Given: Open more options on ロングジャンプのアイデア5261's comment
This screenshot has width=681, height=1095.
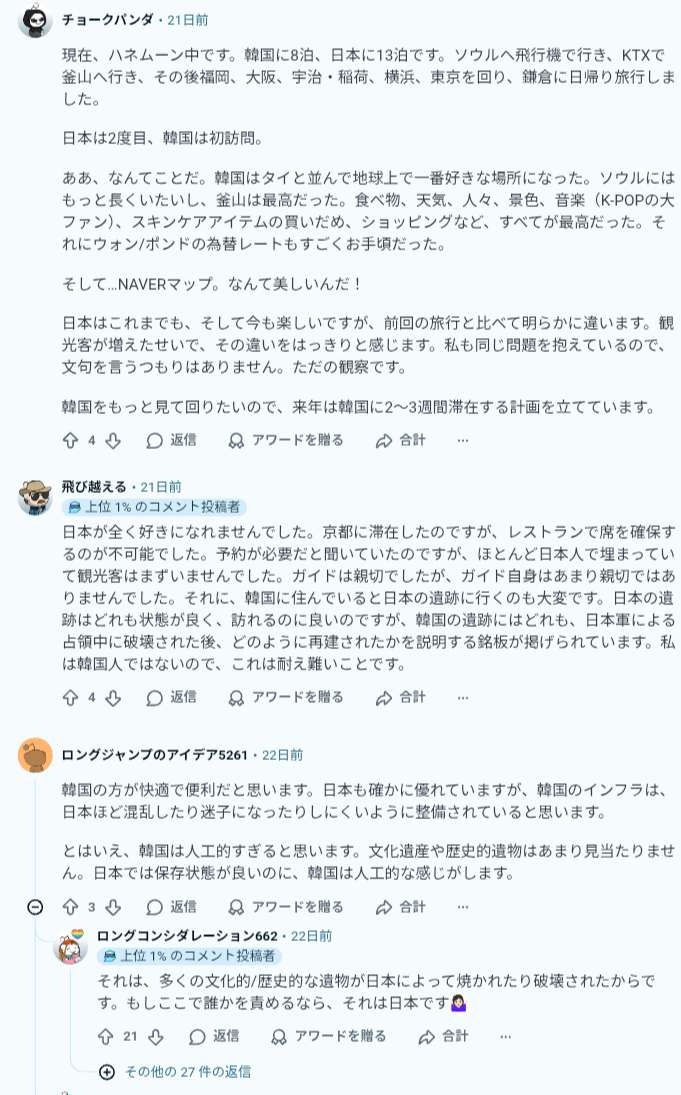Looking at the screenshot, I should (x=463, y=907).
